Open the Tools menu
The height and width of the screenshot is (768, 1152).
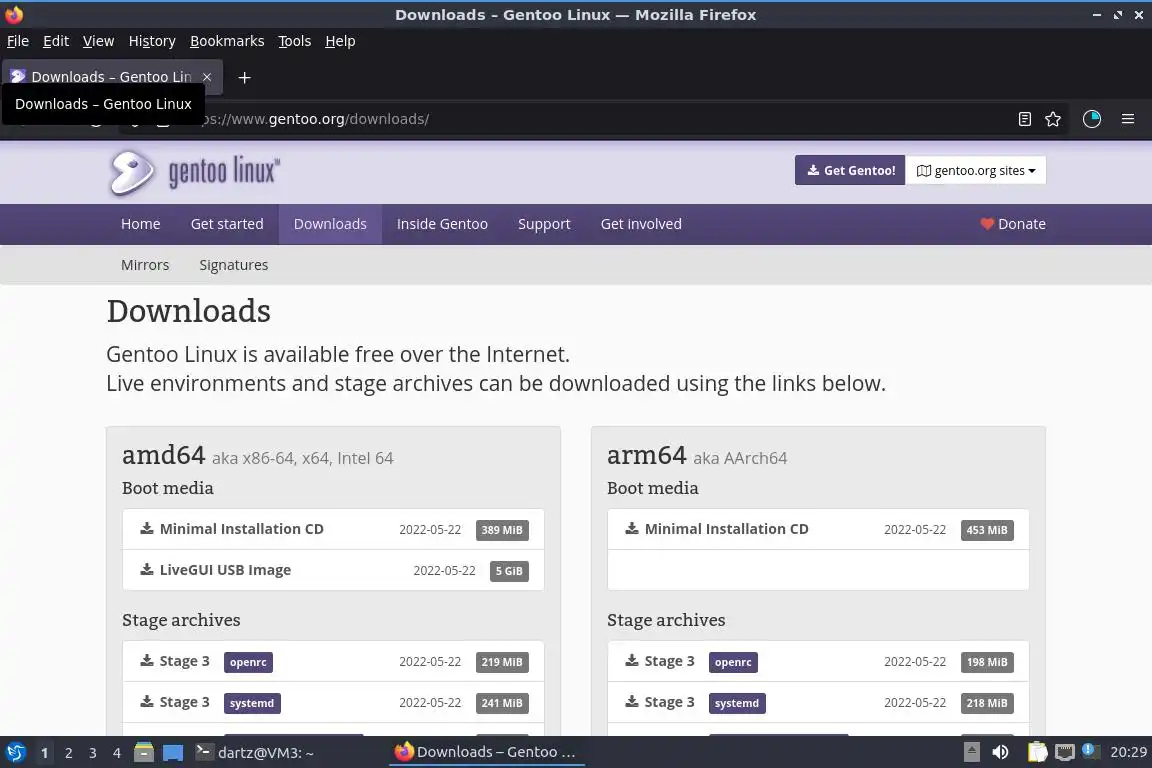295,41
